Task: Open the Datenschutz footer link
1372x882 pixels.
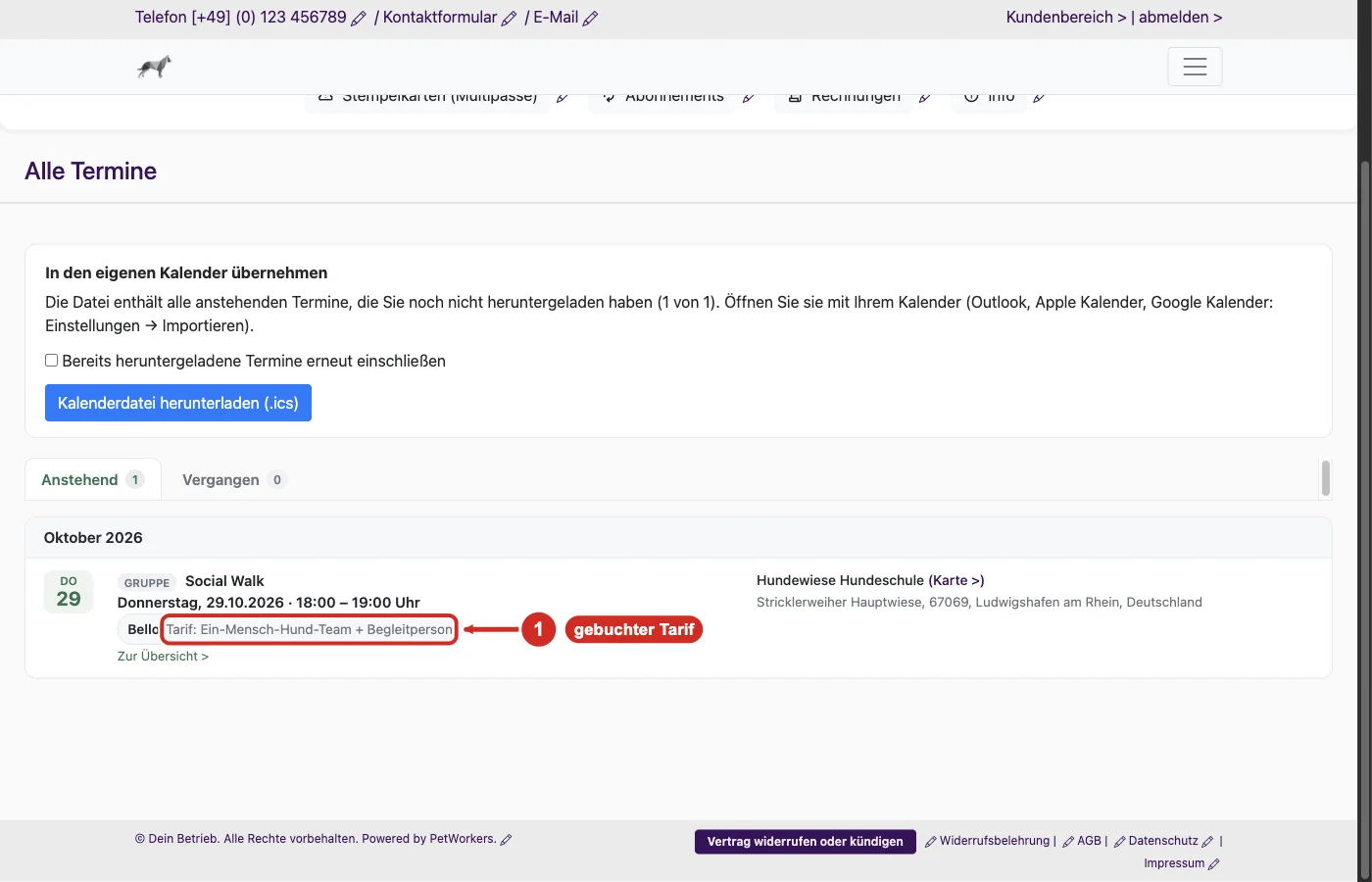Action: 1163,841
